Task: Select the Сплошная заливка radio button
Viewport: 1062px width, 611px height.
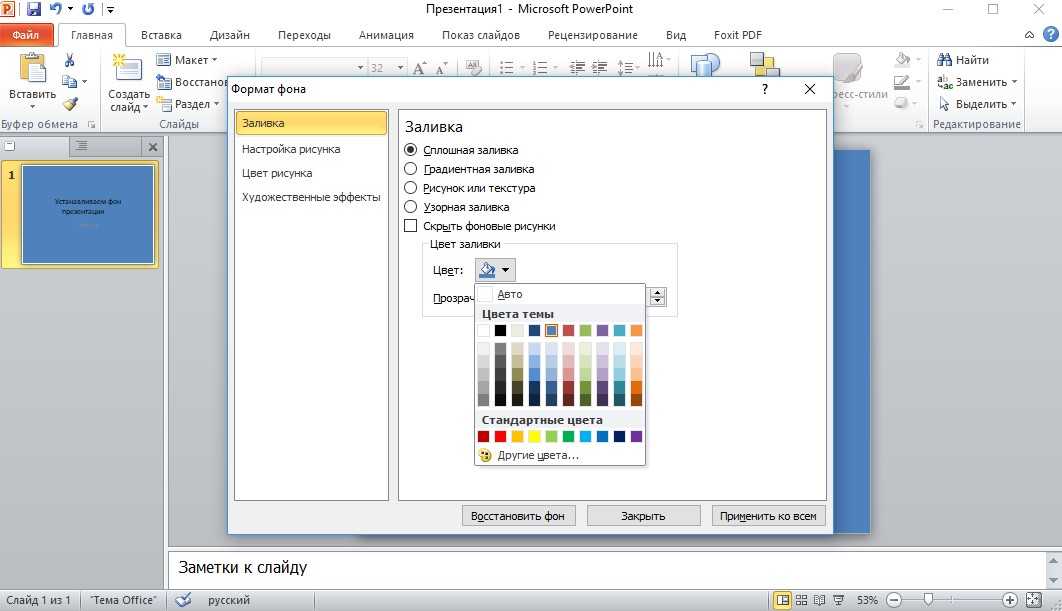Action: pyautogui.click(x=411, y=149)
